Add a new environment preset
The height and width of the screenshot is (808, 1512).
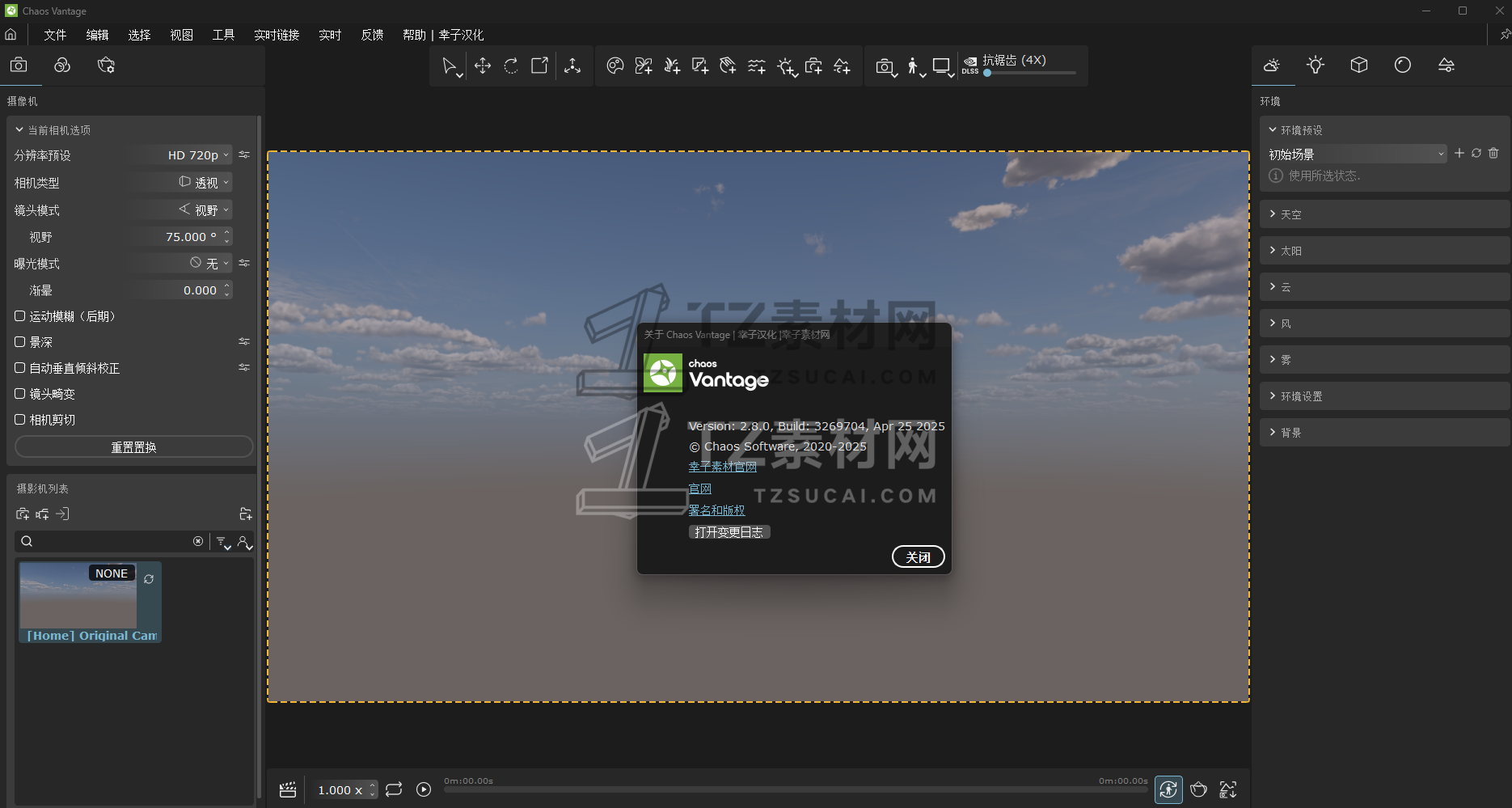(1459, 153)
